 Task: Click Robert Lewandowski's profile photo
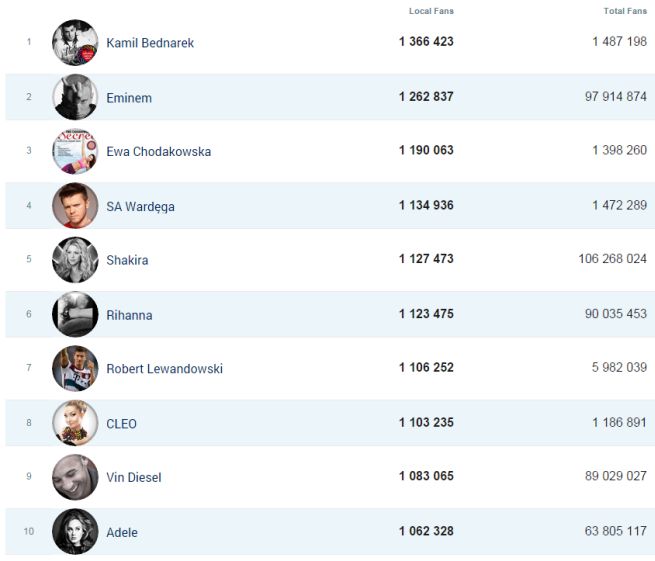coord(75,368)
